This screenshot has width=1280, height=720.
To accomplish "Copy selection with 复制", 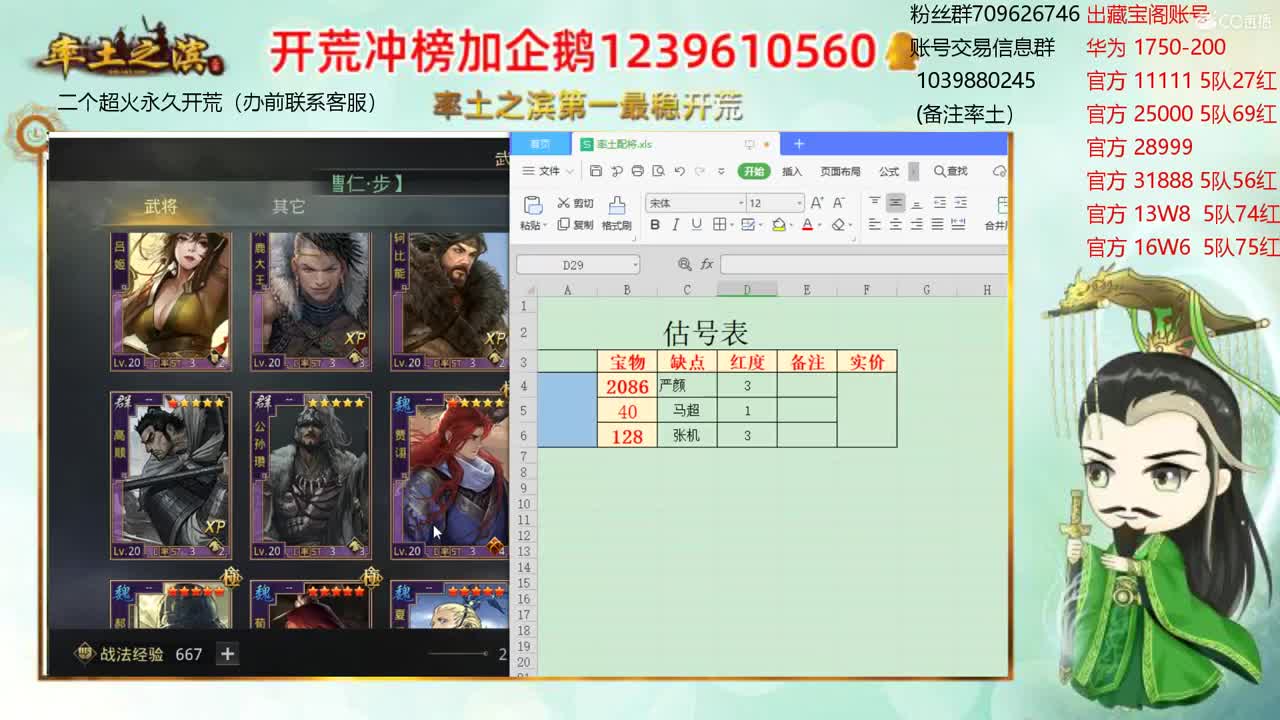I will tap(575, 225).
